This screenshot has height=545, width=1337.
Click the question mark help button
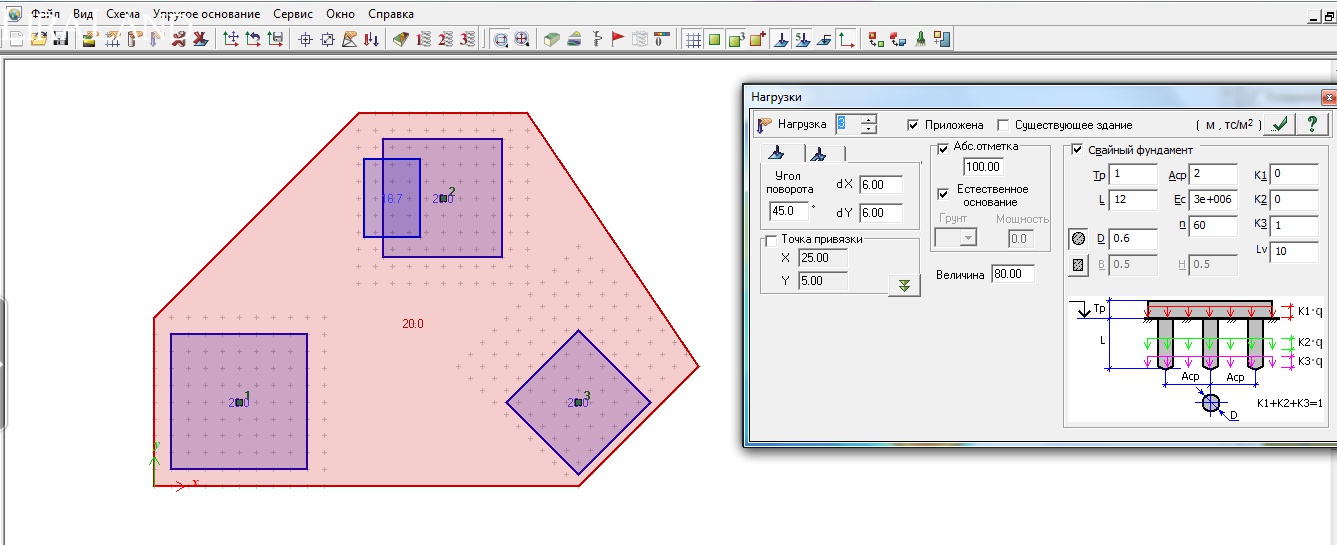(x=1312, y=124)
